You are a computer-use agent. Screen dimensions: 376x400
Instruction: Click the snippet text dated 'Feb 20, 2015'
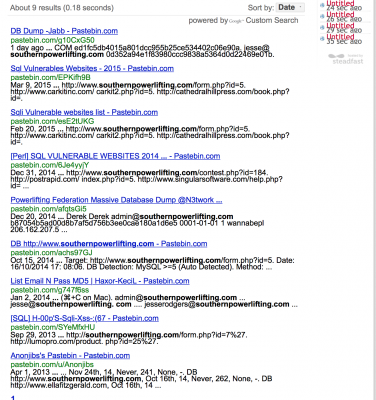pyautogui.click(x=150, y=135)
